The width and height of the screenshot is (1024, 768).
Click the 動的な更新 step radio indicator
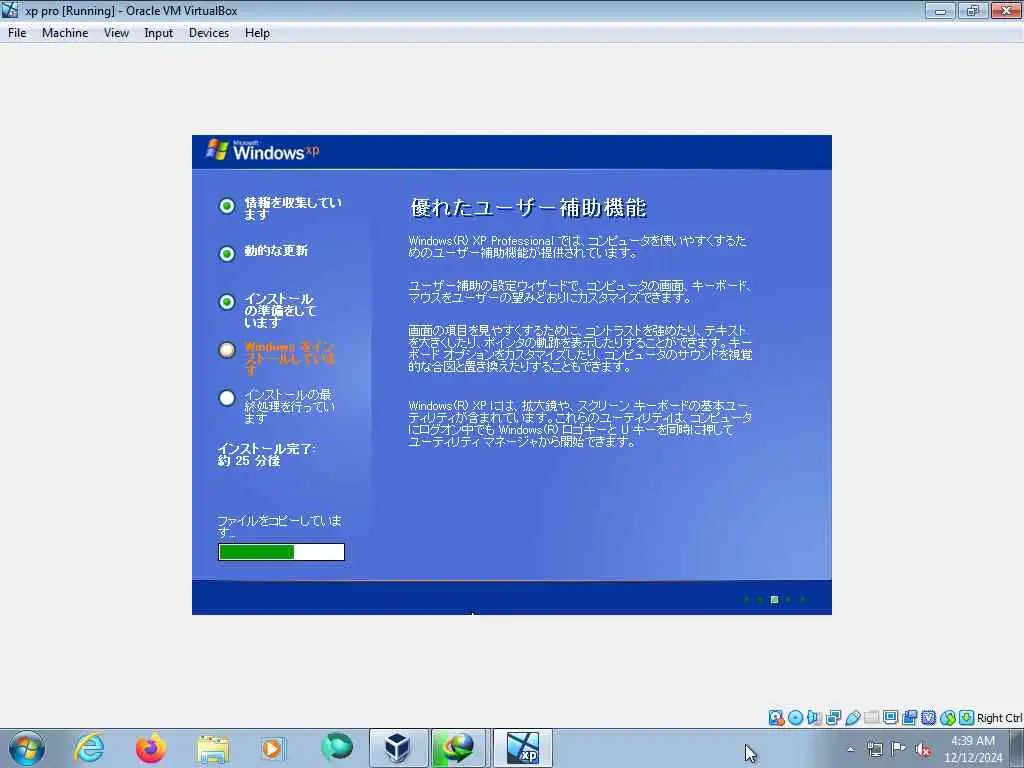[227, 253]
